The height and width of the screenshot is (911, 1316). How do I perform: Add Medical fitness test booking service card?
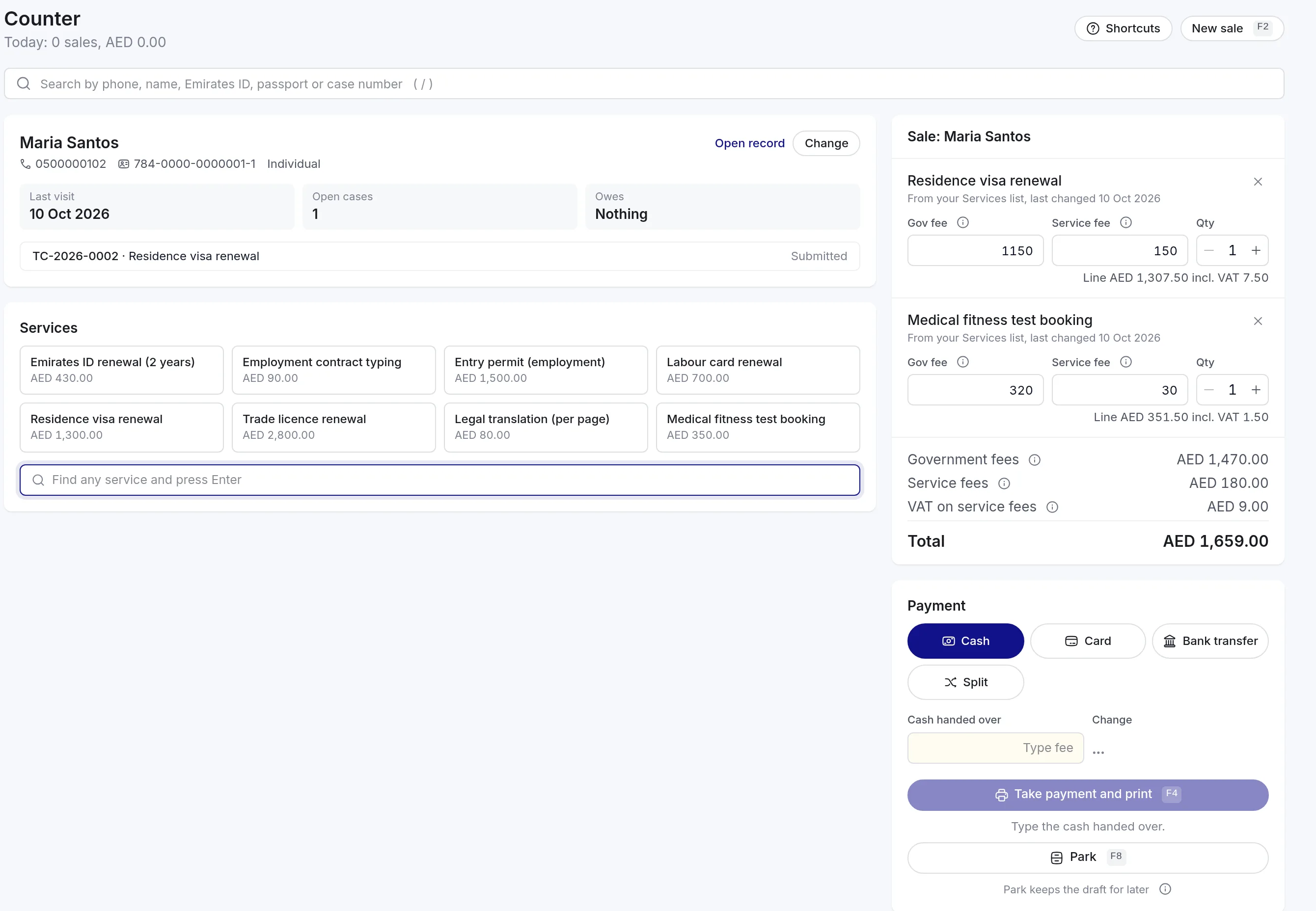point(757,427)
